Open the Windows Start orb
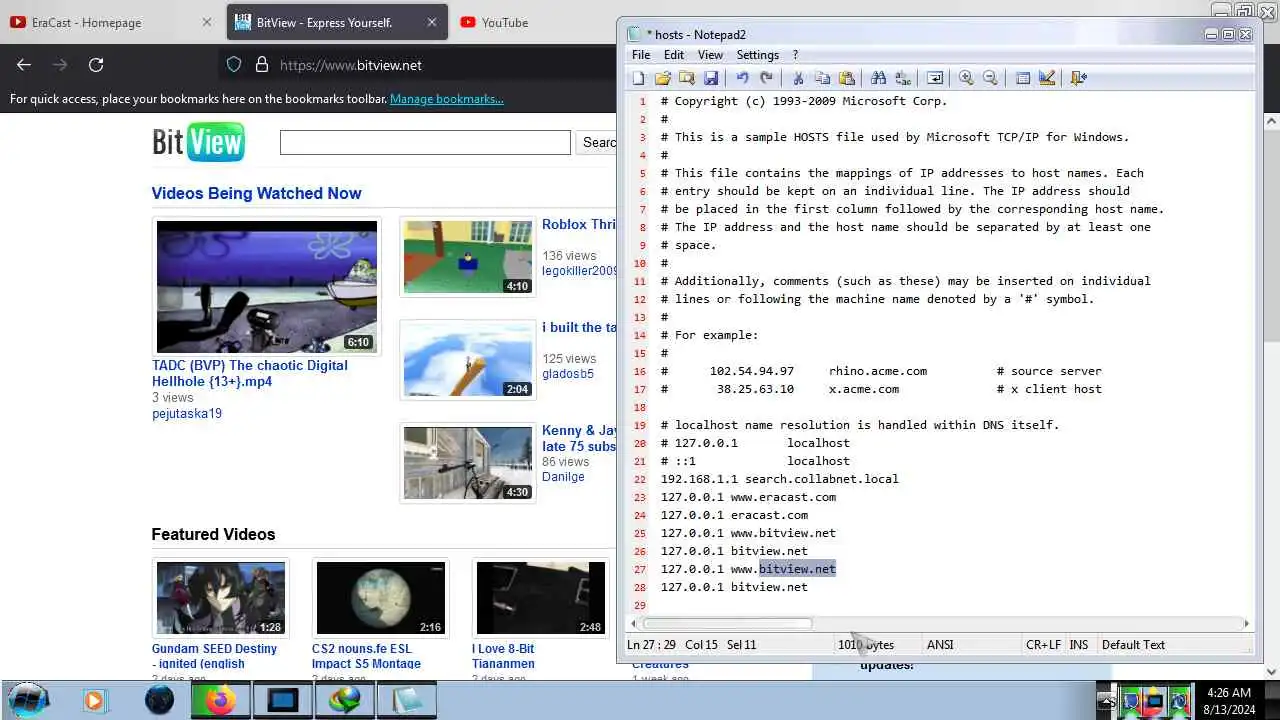Image resolution: width=1280 pixels, height=720 pixels. coord(27,700)
